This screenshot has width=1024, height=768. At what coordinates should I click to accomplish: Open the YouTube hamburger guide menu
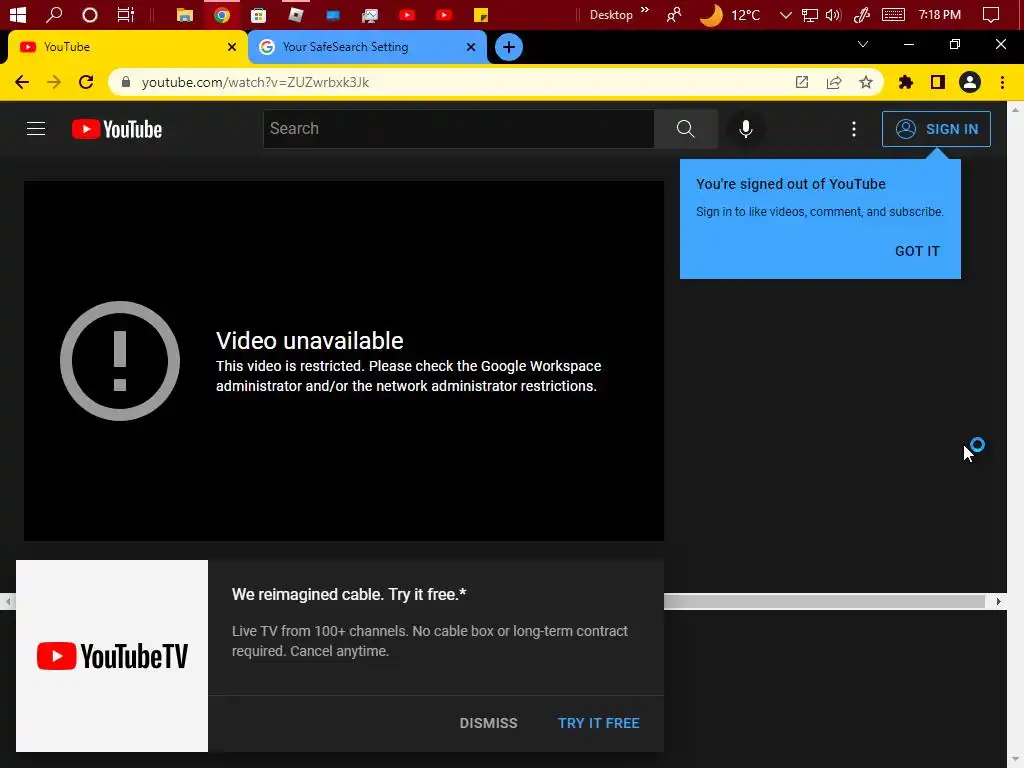pos(36,129)
